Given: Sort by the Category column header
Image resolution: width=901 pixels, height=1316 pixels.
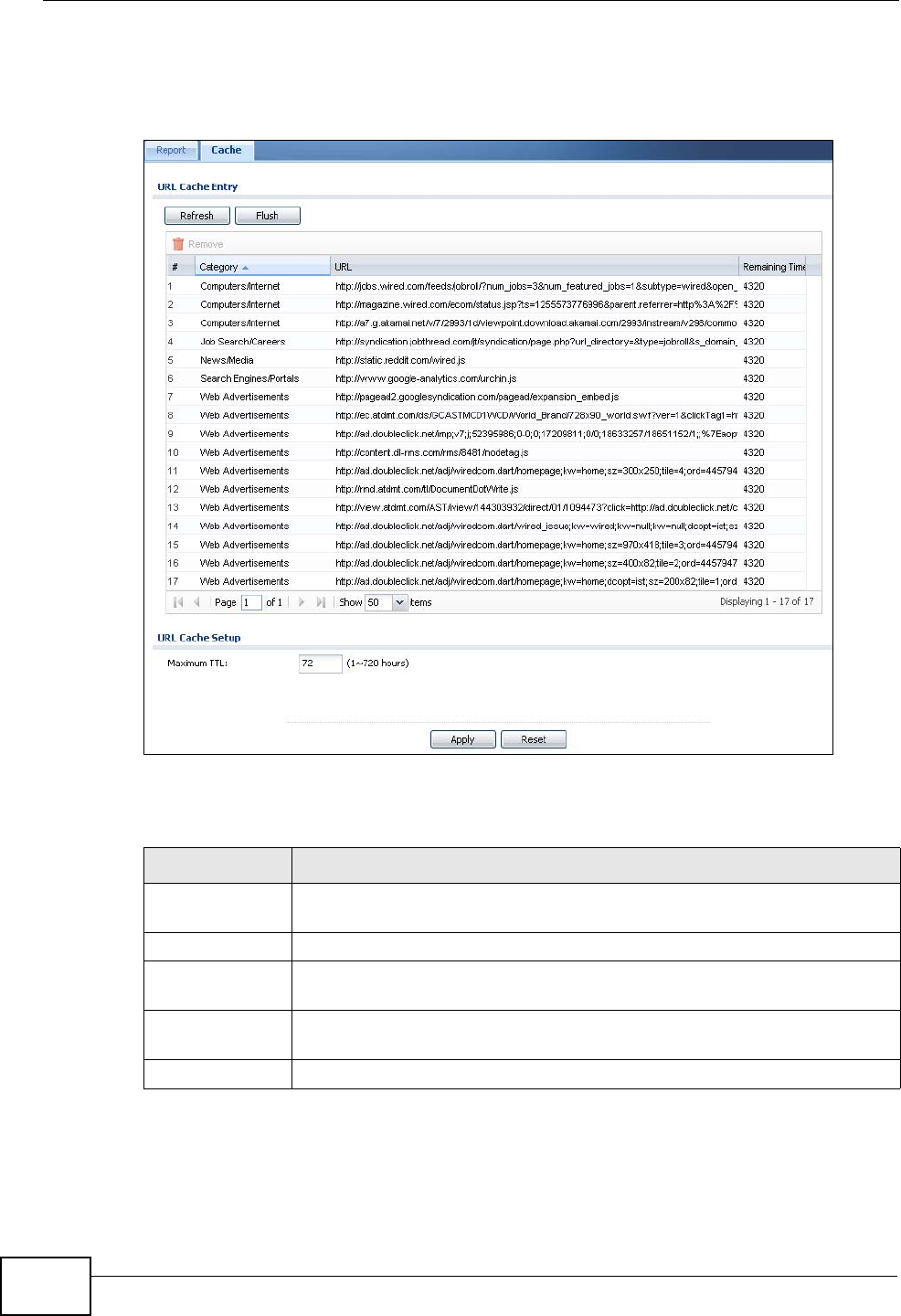Looking at the screenshot, I should pos(262,267).
